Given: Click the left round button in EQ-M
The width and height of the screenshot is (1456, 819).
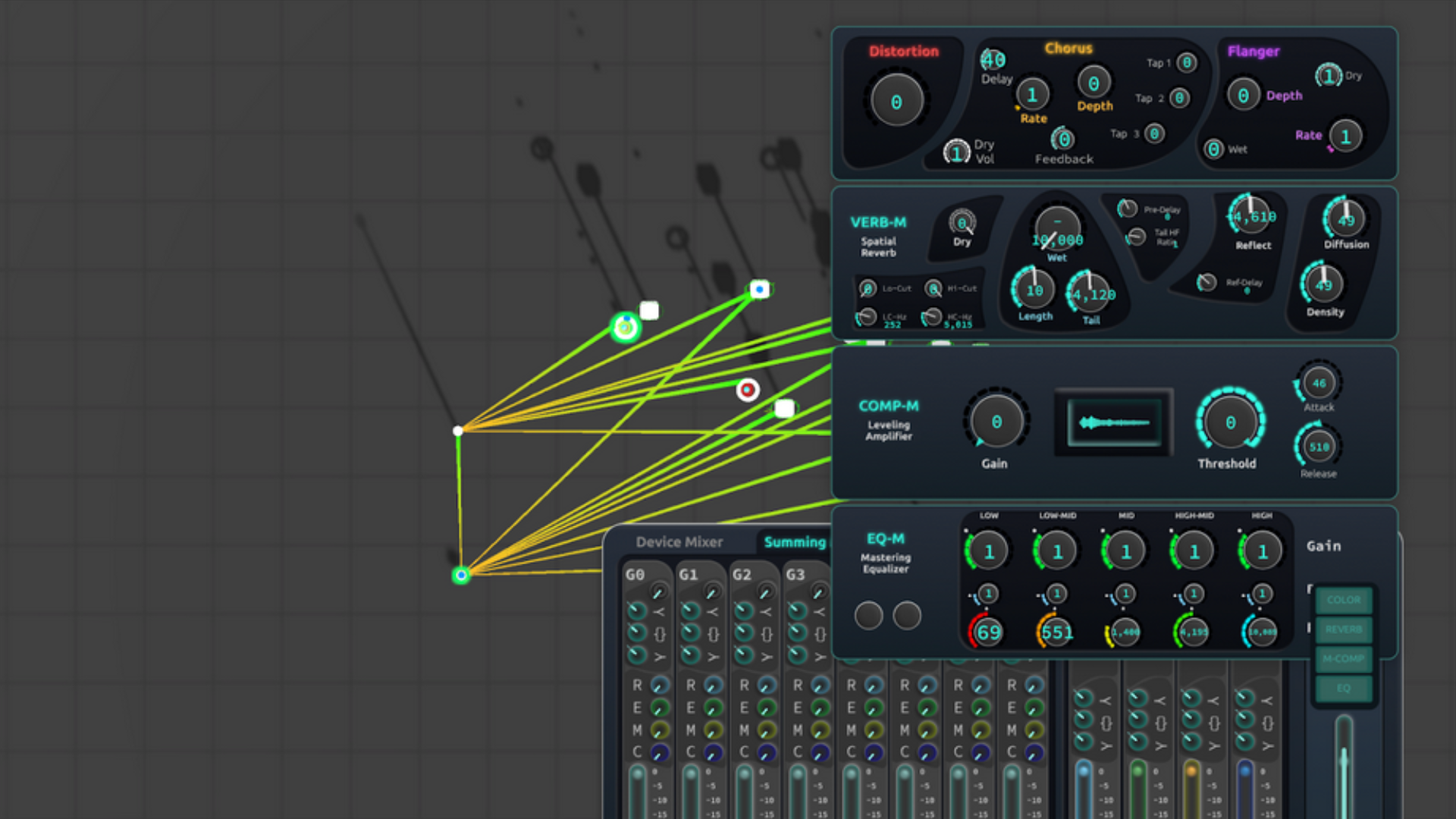Looking at the screenshot, I should (x=868, y=615).
